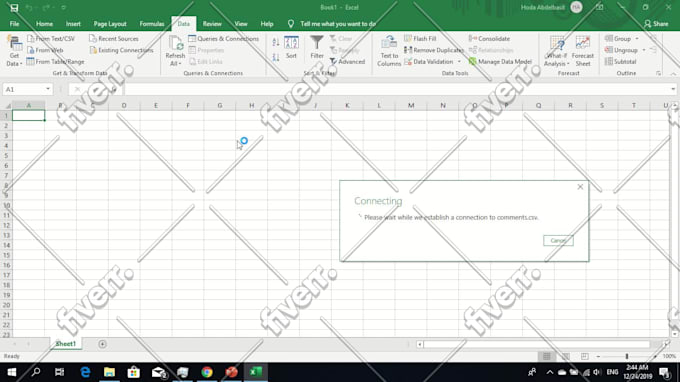Open Microsoft Edge from the taskbar
This screenshot has height=382, width=680.
[85, 372]
